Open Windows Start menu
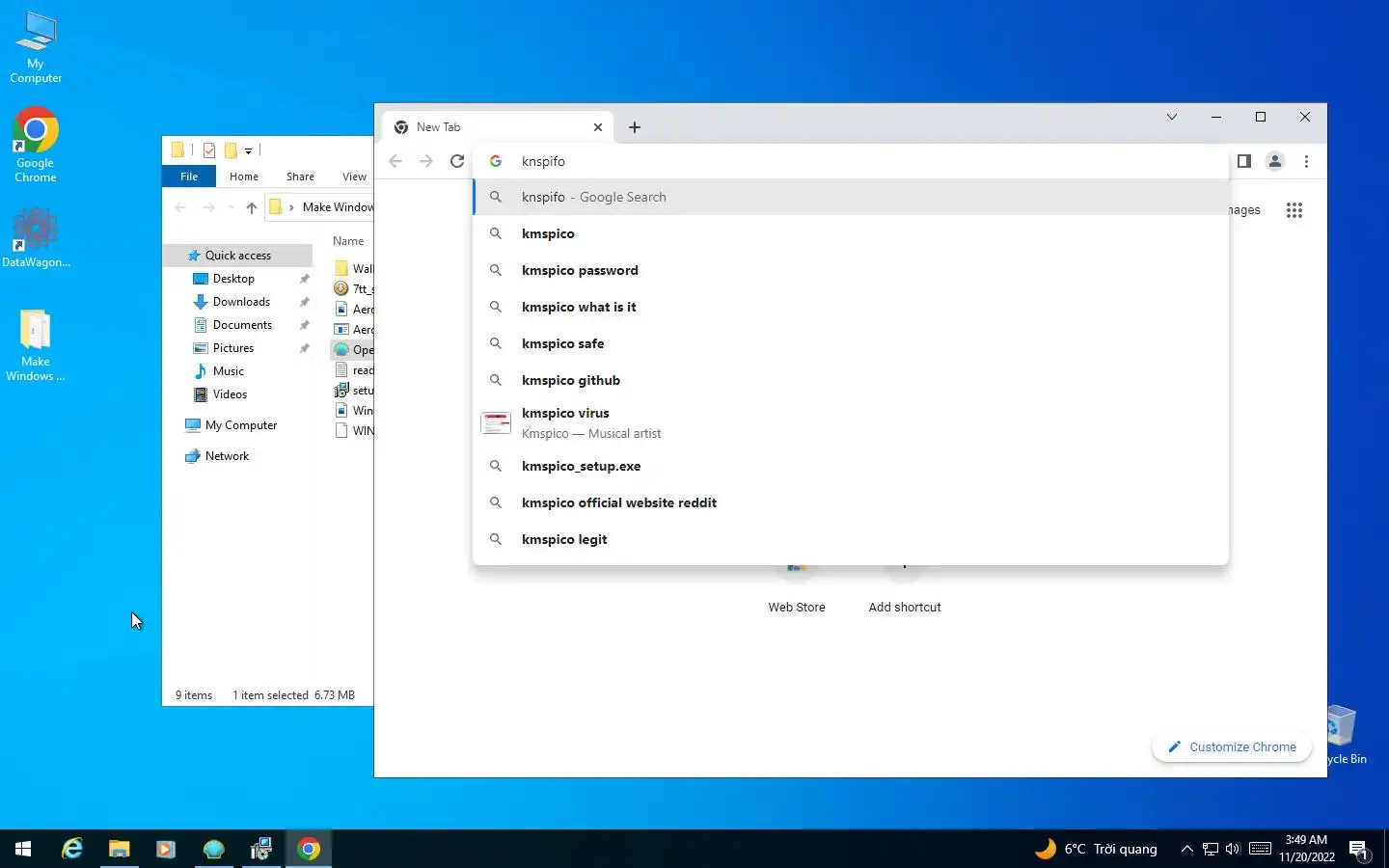This screenshot has width=1389, height=868. pyautogui.click(x=23, y=849)
